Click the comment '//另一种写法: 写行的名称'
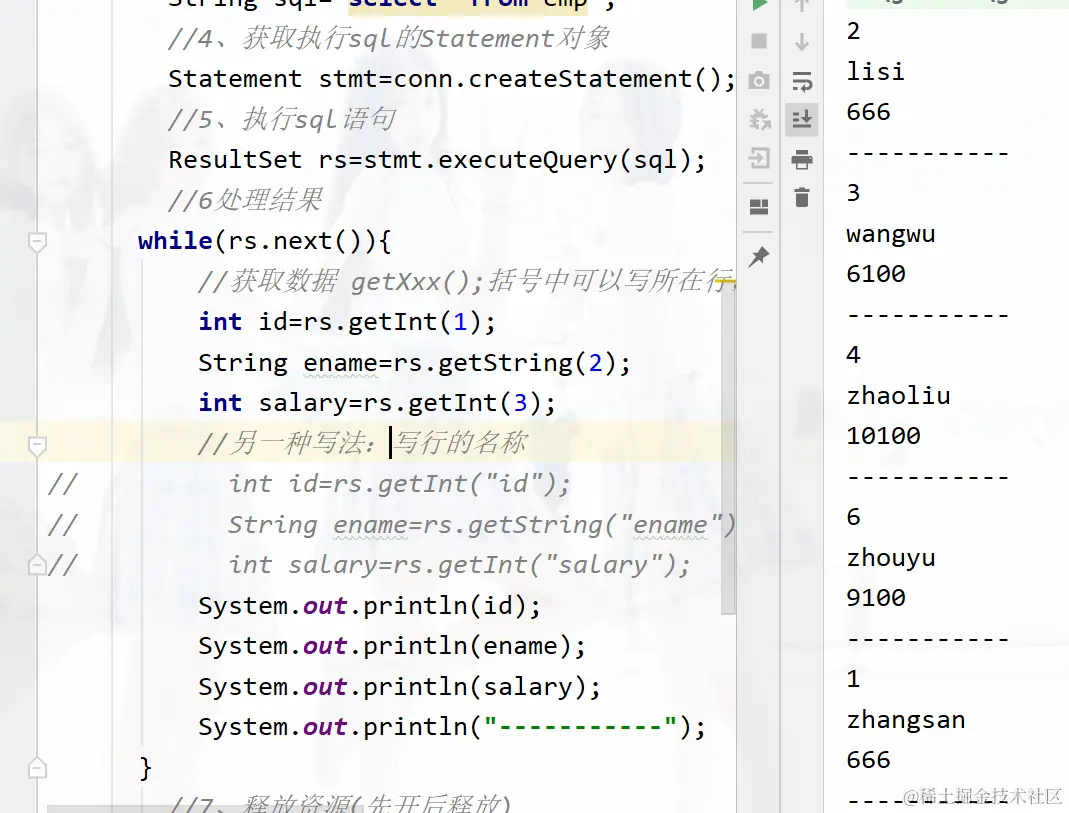 (x=363, y=444)
